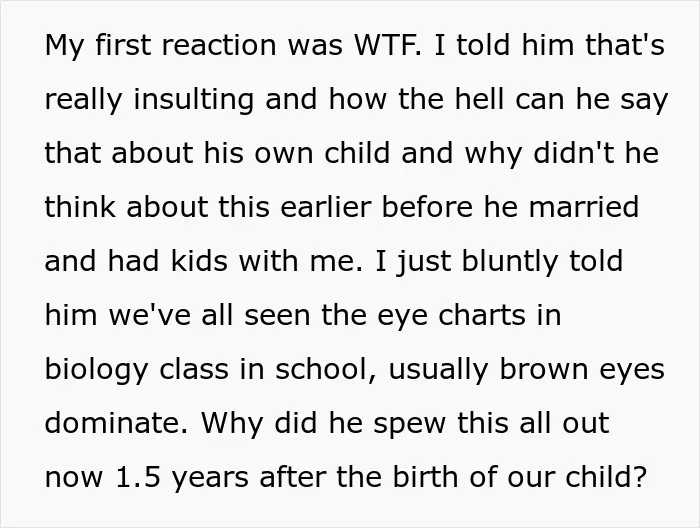
Task: Click the phrase "really insulting"
Action: [149, 100]
